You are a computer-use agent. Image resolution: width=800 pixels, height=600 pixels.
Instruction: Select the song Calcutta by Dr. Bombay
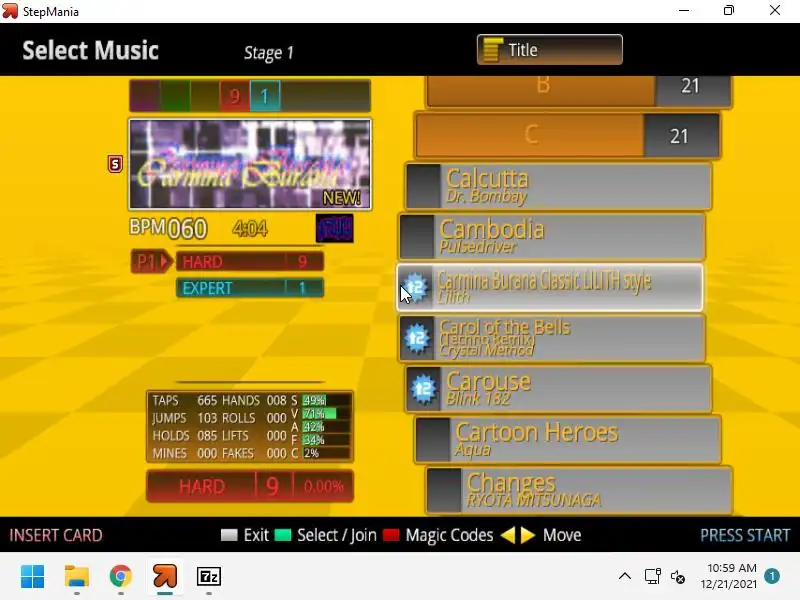[558, 187]
